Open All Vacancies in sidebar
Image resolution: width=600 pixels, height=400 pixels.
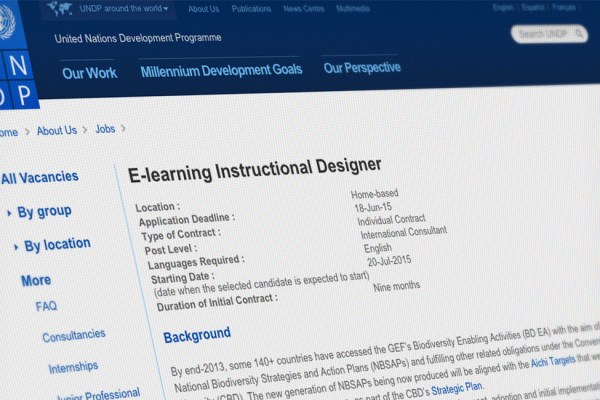(39, 178)
